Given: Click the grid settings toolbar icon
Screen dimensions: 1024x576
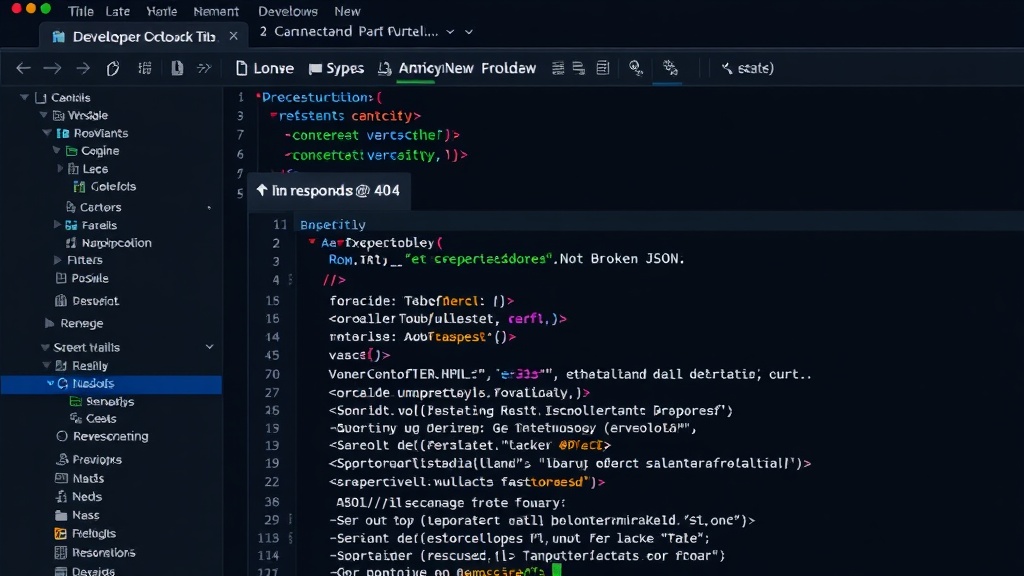Looking at the screenshot, I should tap(145, 68).
